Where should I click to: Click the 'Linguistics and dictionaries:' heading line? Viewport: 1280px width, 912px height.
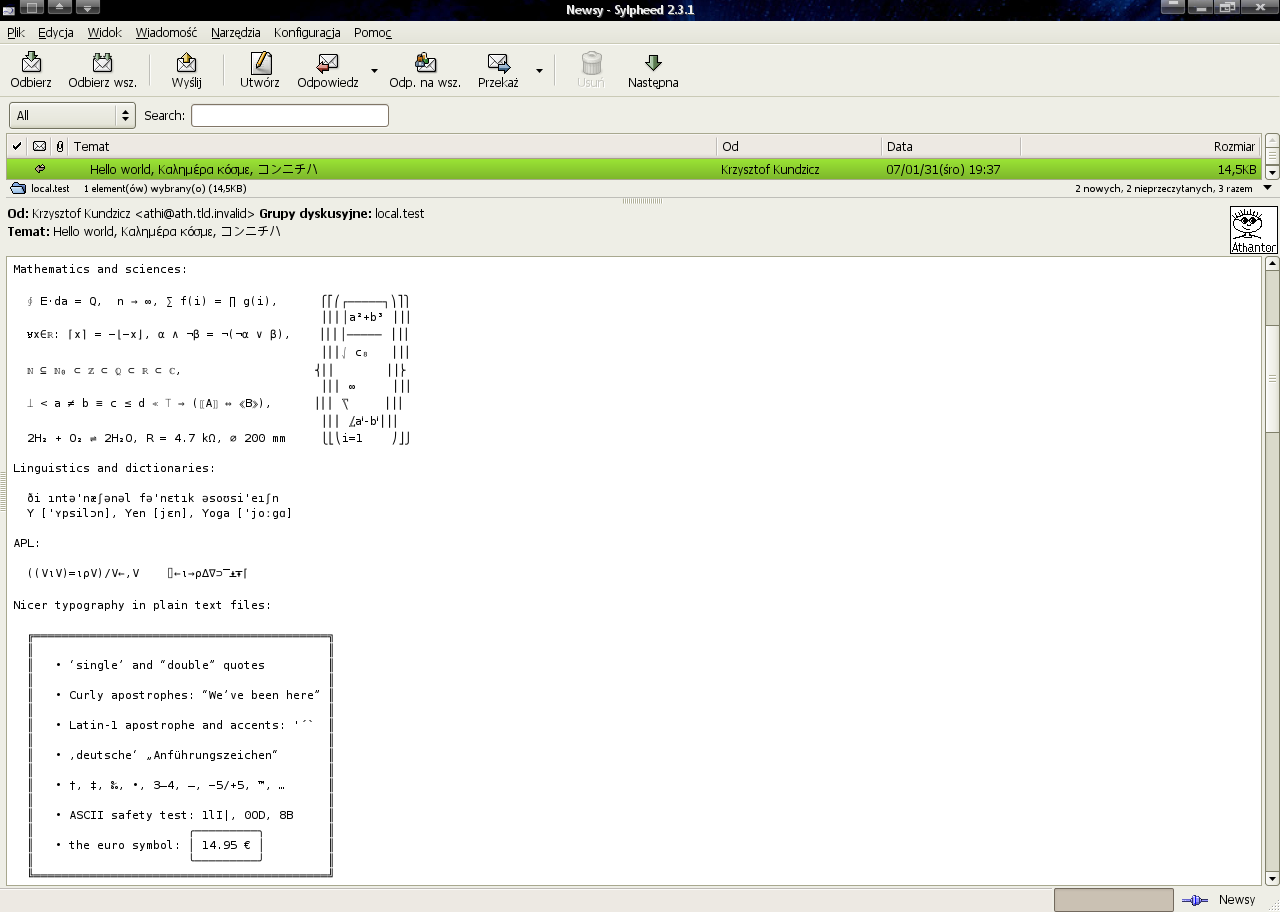click(114, 468)
